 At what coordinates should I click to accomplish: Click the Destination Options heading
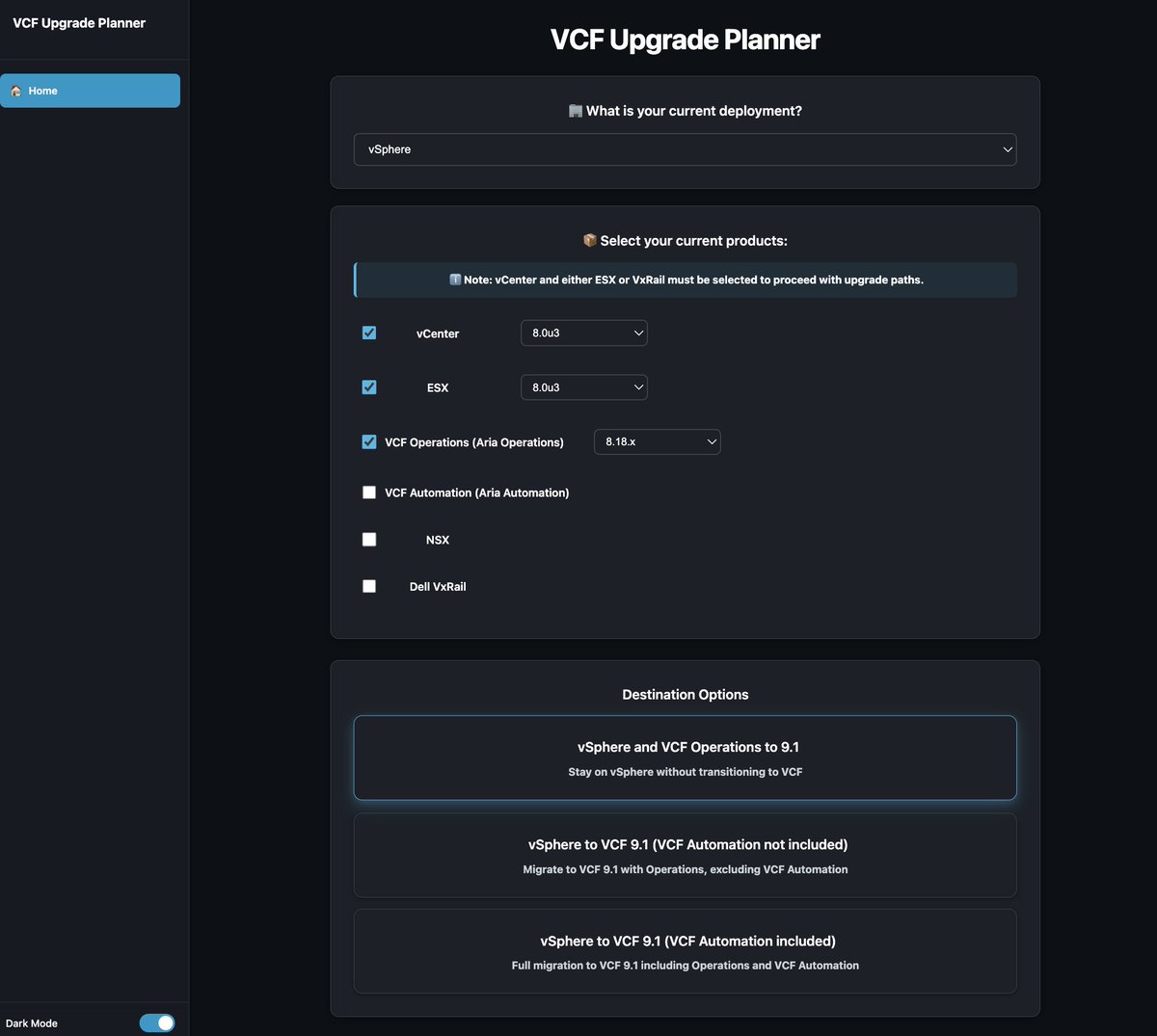coord(686,695)
